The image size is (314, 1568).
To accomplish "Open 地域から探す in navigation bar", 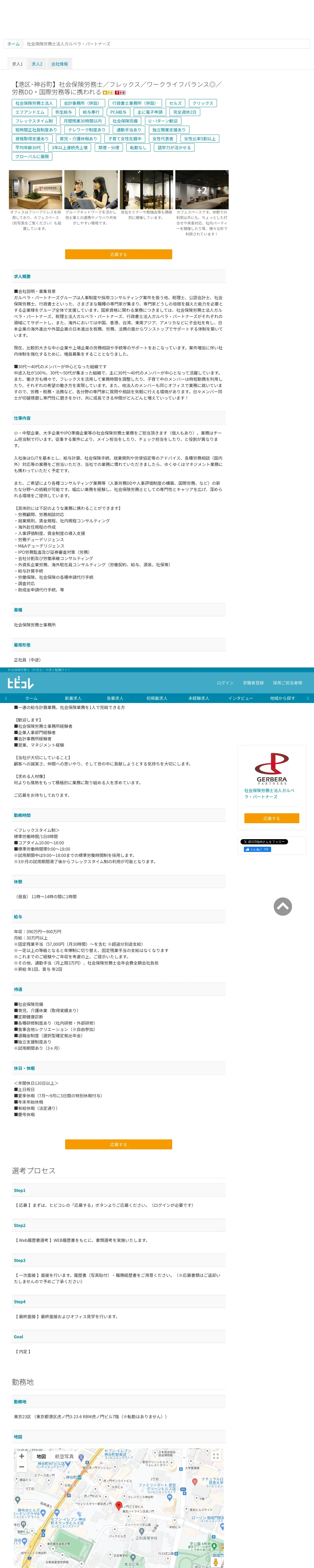I will click(282, 698).
